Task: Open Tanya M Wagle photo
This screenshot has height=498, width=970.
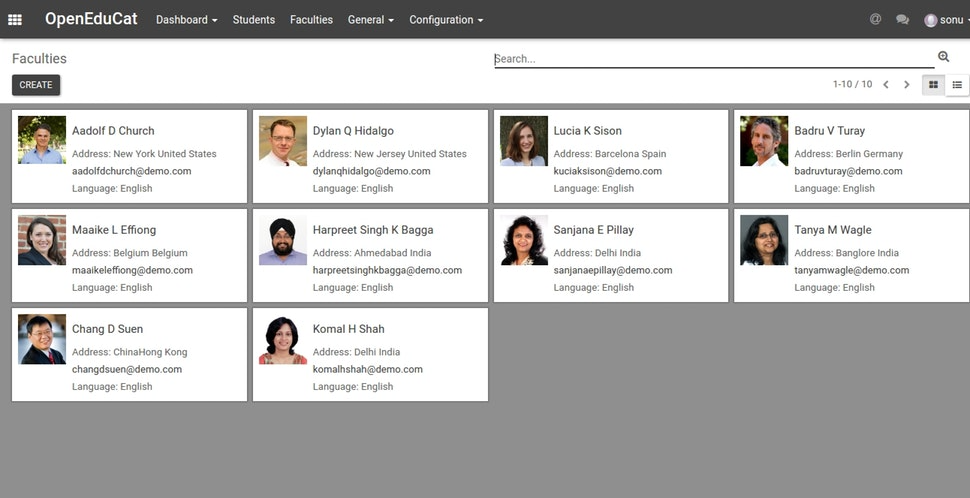Action: point(764,240)
